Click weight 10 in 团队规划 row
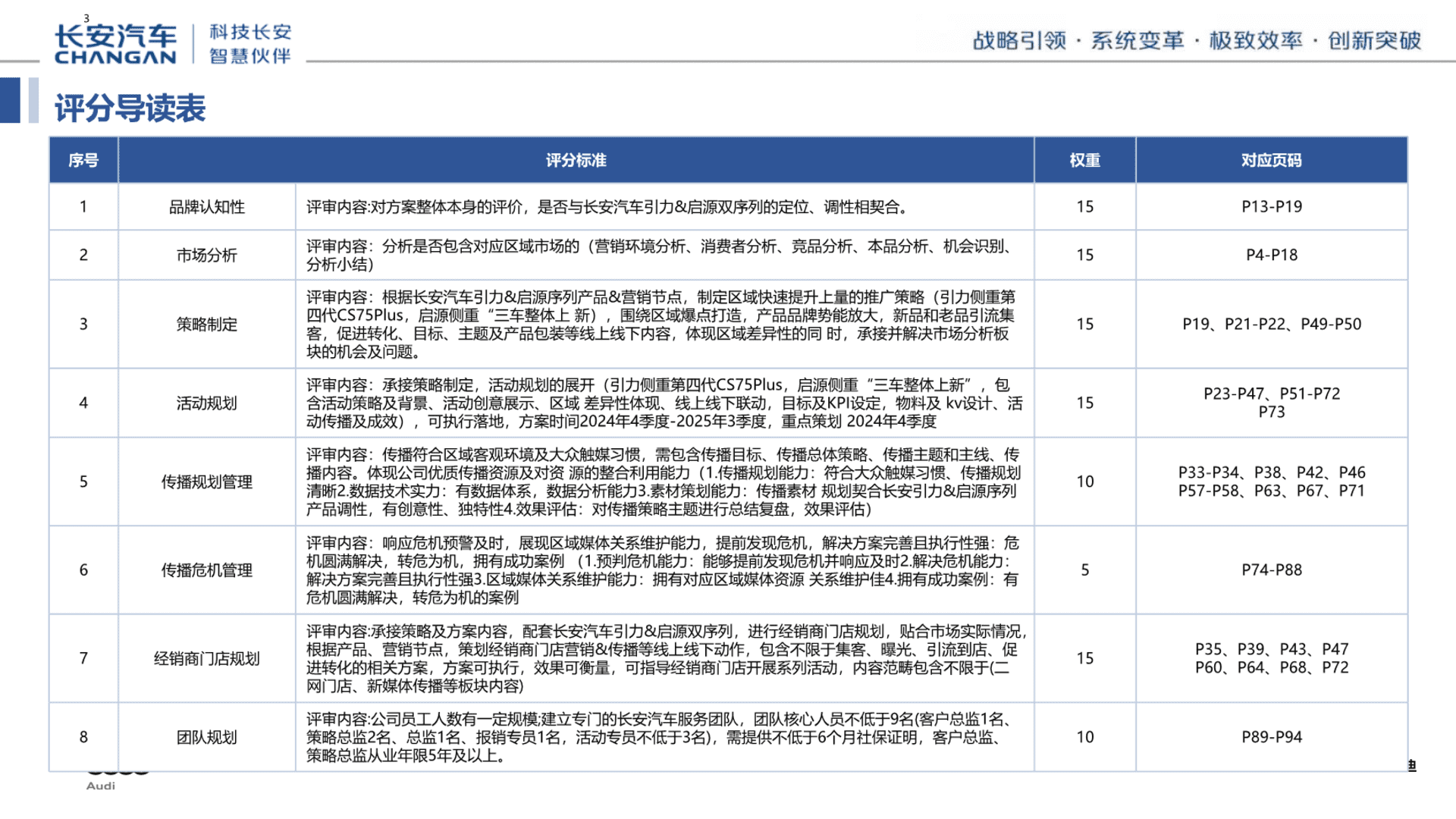Image resolution: width=1456 pixels, height=819 pixels. (1085, 737)
